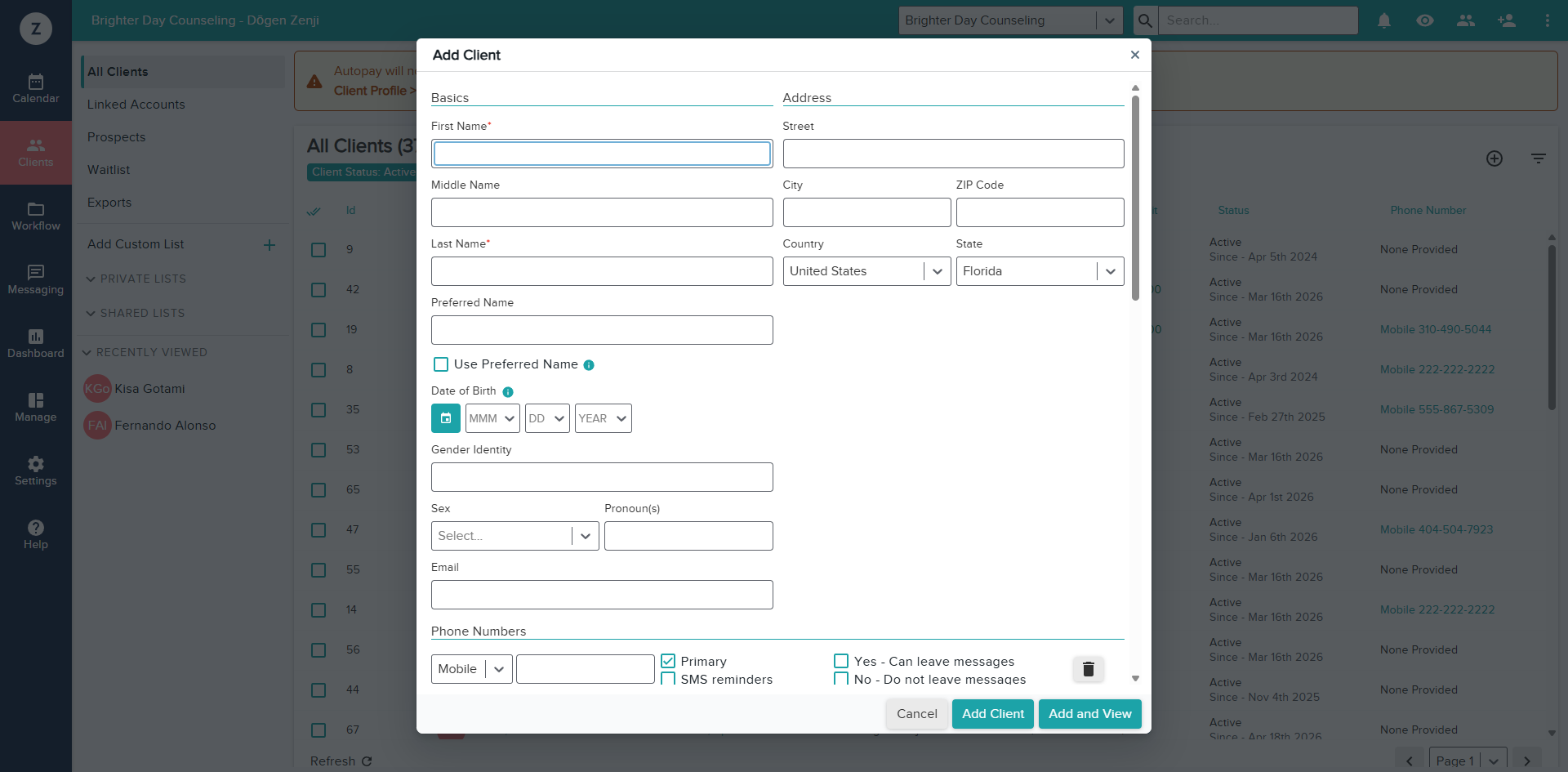Click the client list vertical scrollbar

click(1552, 327)
